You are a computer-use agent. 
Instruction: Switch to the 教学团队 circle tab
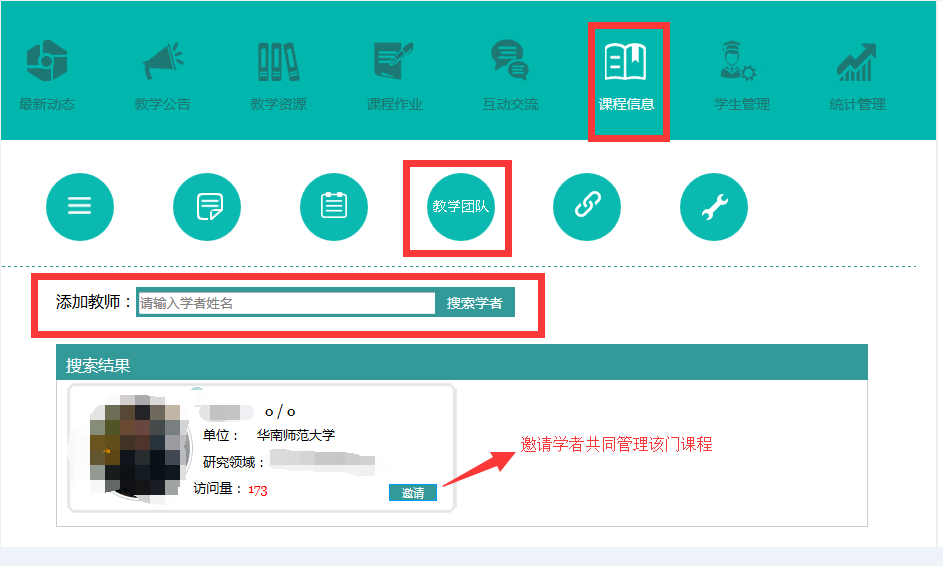point(460,206)
